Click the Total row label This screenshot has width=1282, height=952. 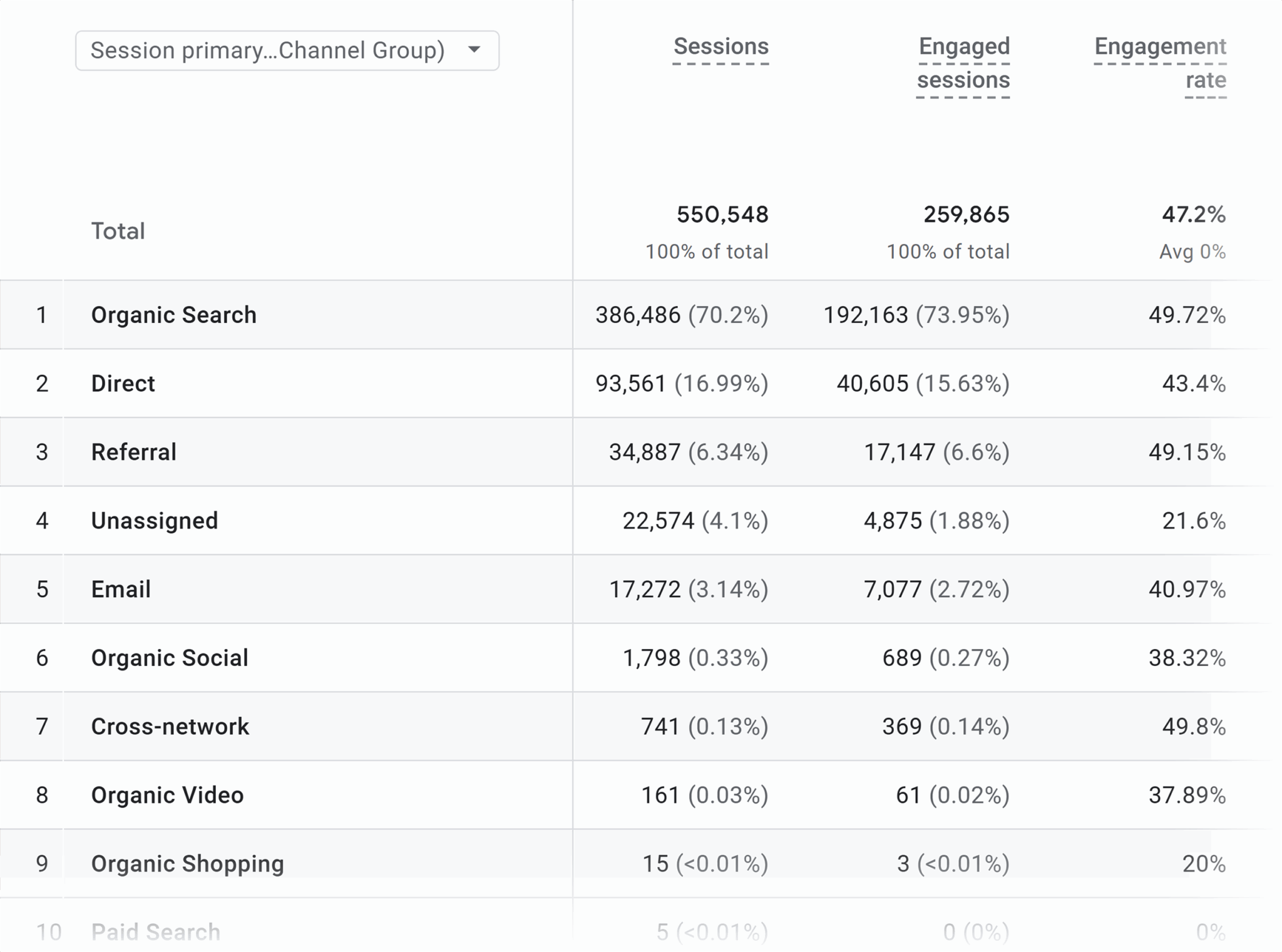coord(118,232)
